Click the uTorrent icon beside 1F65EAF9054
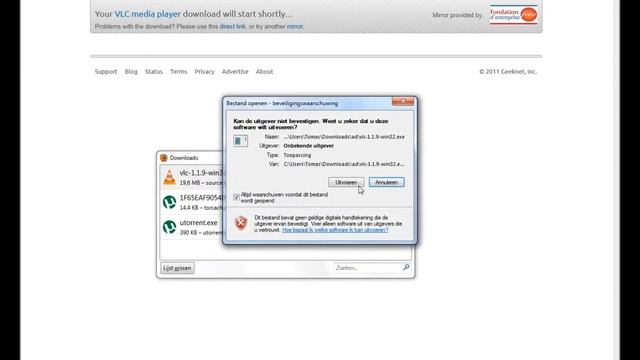This screenshot has width=640, height=360. [x=169, y=202]
